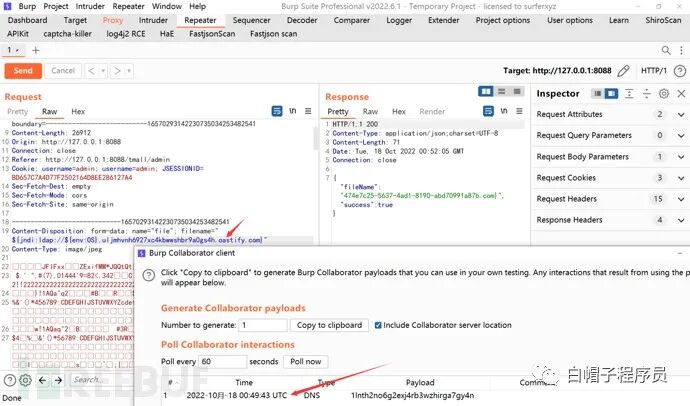Go back with previous request arrow
690x406 pixels.
[x=92, y=71]
